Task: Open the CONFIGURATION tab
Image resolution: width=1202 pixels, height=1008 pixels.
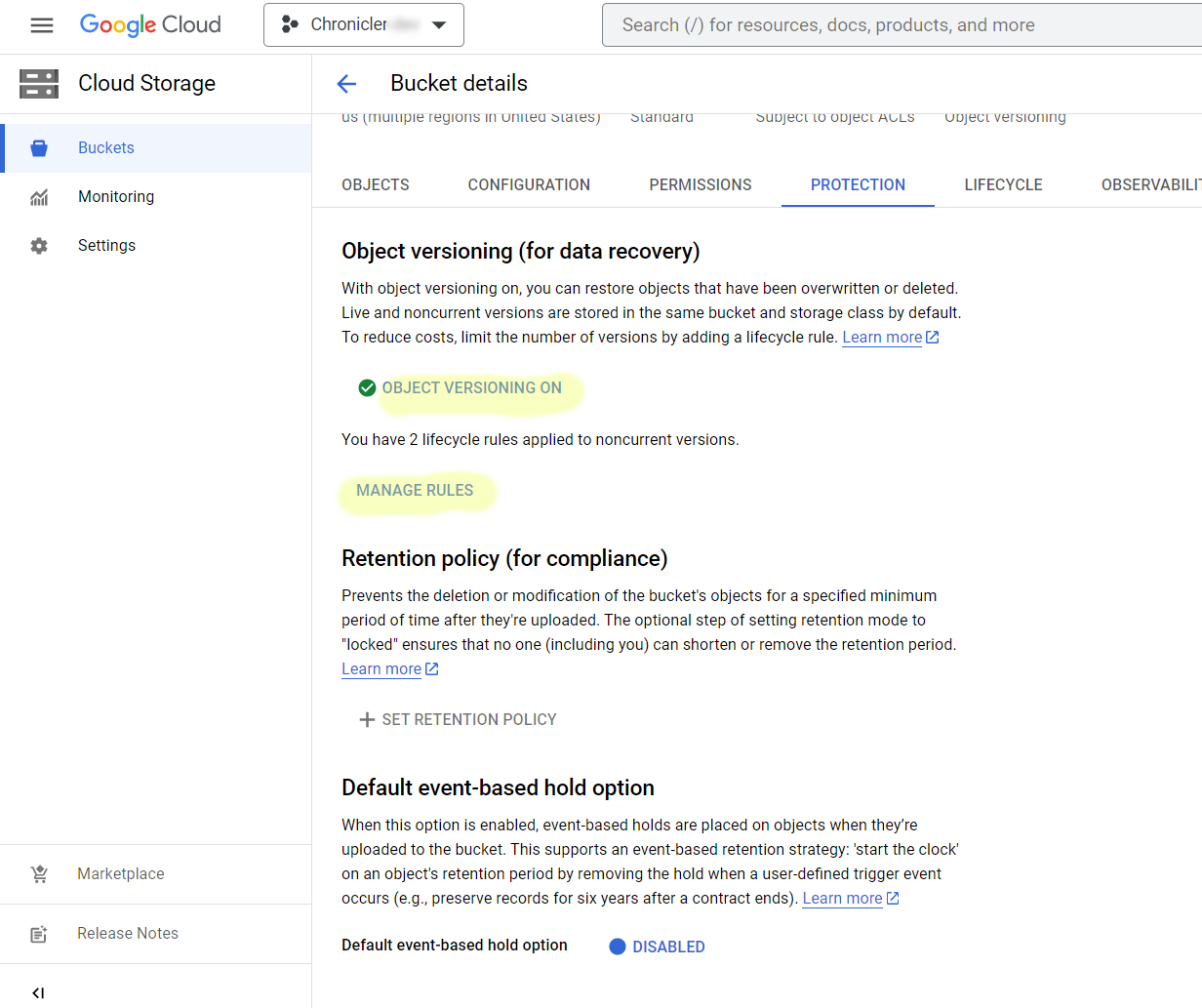Action: click(x=529, y=184)
